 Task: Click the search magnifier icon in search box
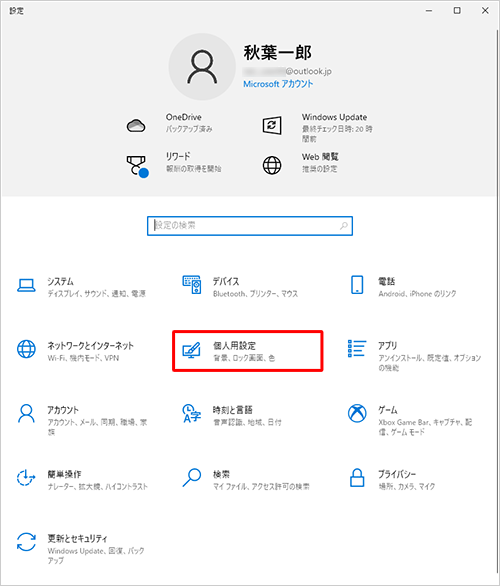(343, 226)
